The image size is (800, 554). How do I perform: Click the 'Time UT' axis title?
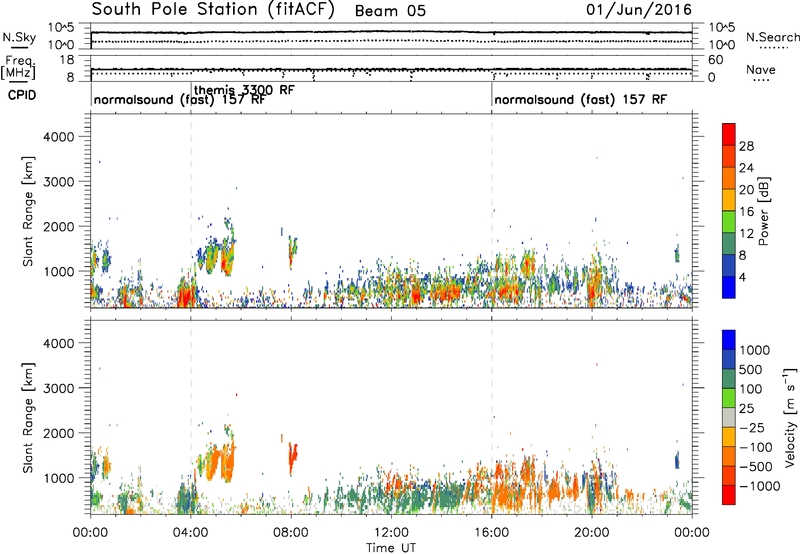pyautogui.click(x=391, y=548)
